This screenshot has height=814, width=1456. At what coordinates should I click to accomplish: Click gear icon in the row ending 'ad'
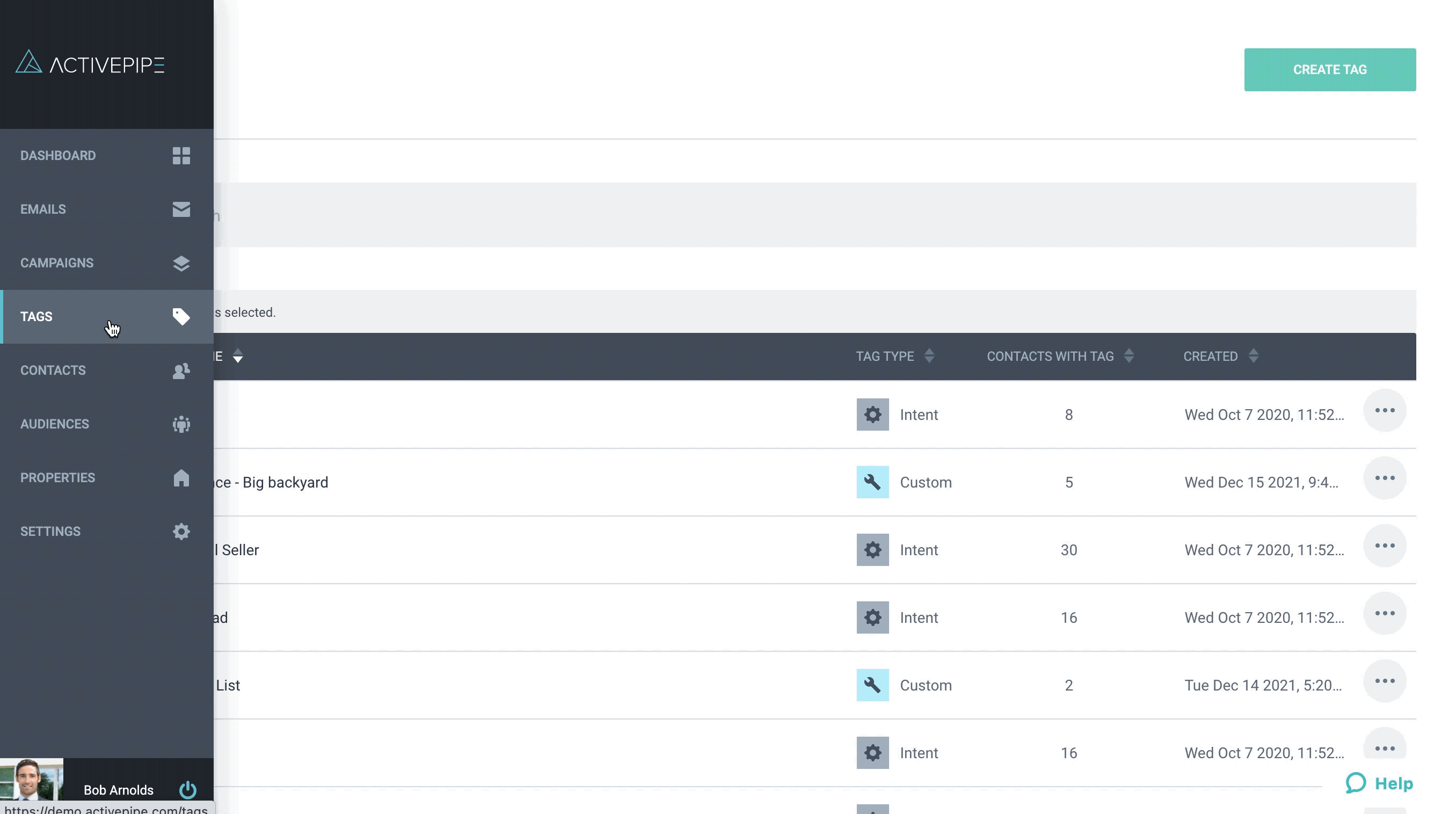point(872,617)
